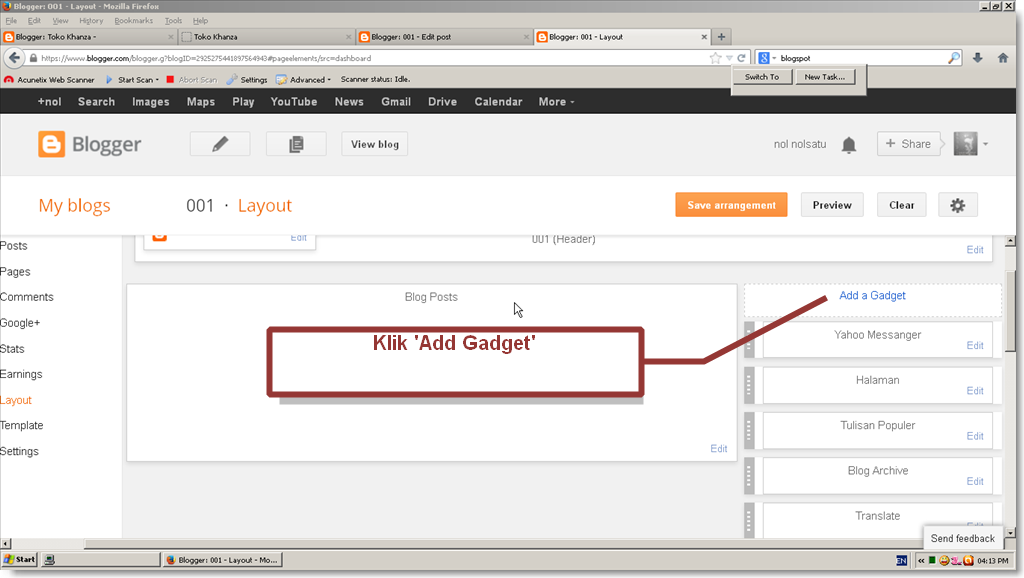Open Stats in the sidebar
Viewport: 1024px width, 578px height.
(12, 349)
